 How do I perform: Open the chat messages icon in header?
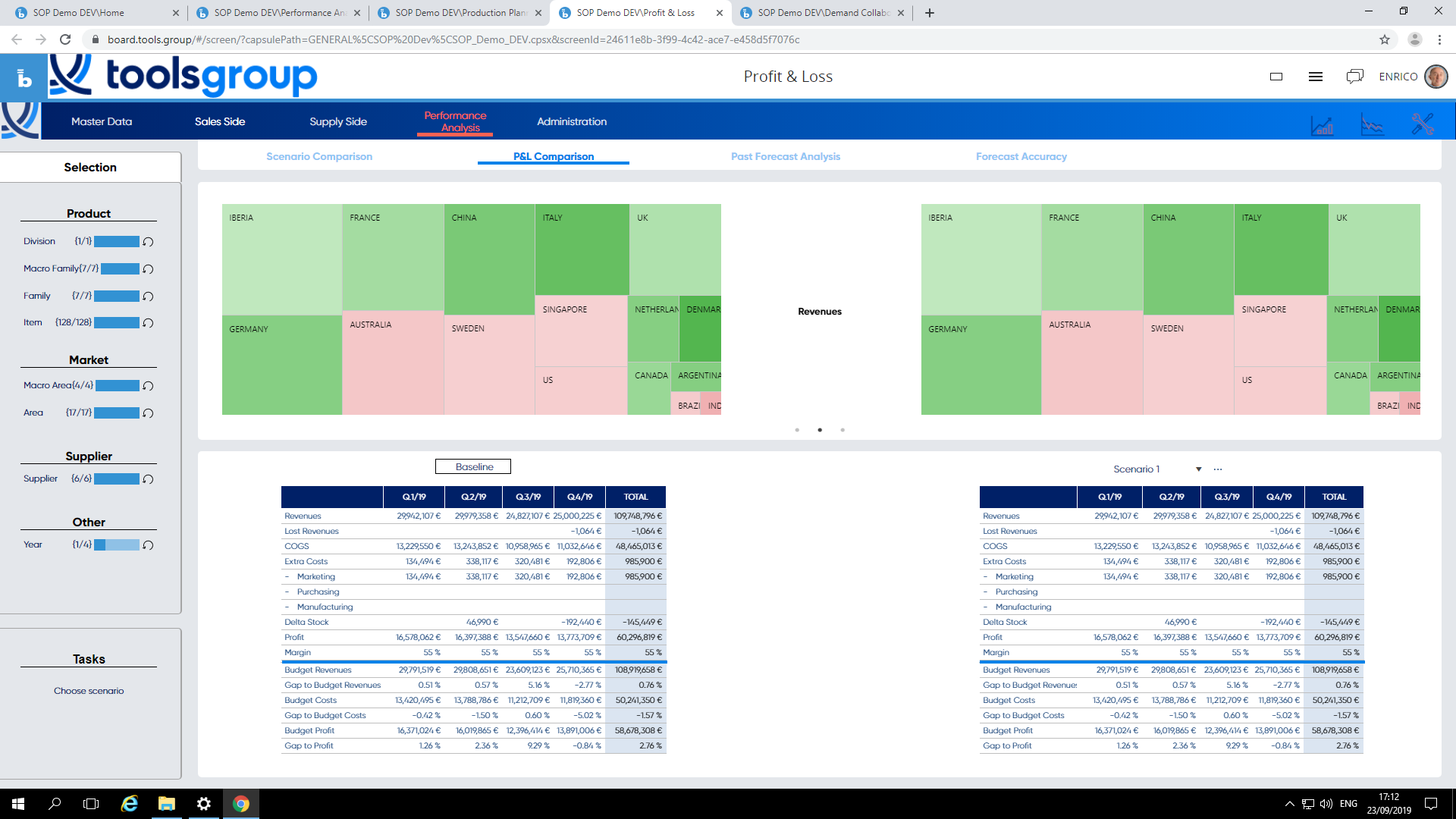1355,76
